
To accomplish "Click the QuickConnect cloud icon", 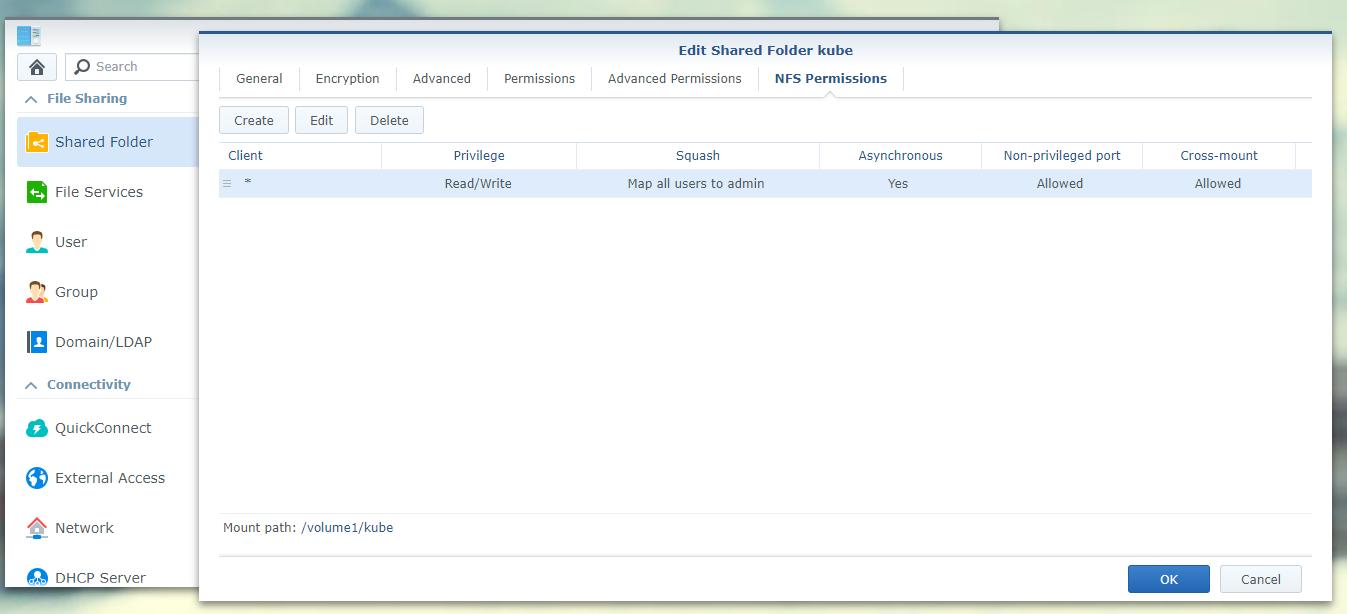I will [37, 428].
